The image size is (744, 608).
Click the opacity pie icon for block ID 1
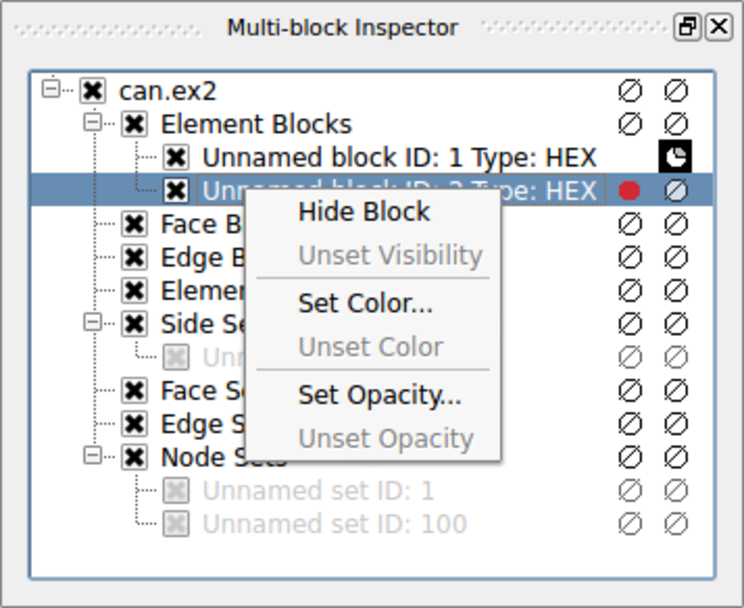676,157
